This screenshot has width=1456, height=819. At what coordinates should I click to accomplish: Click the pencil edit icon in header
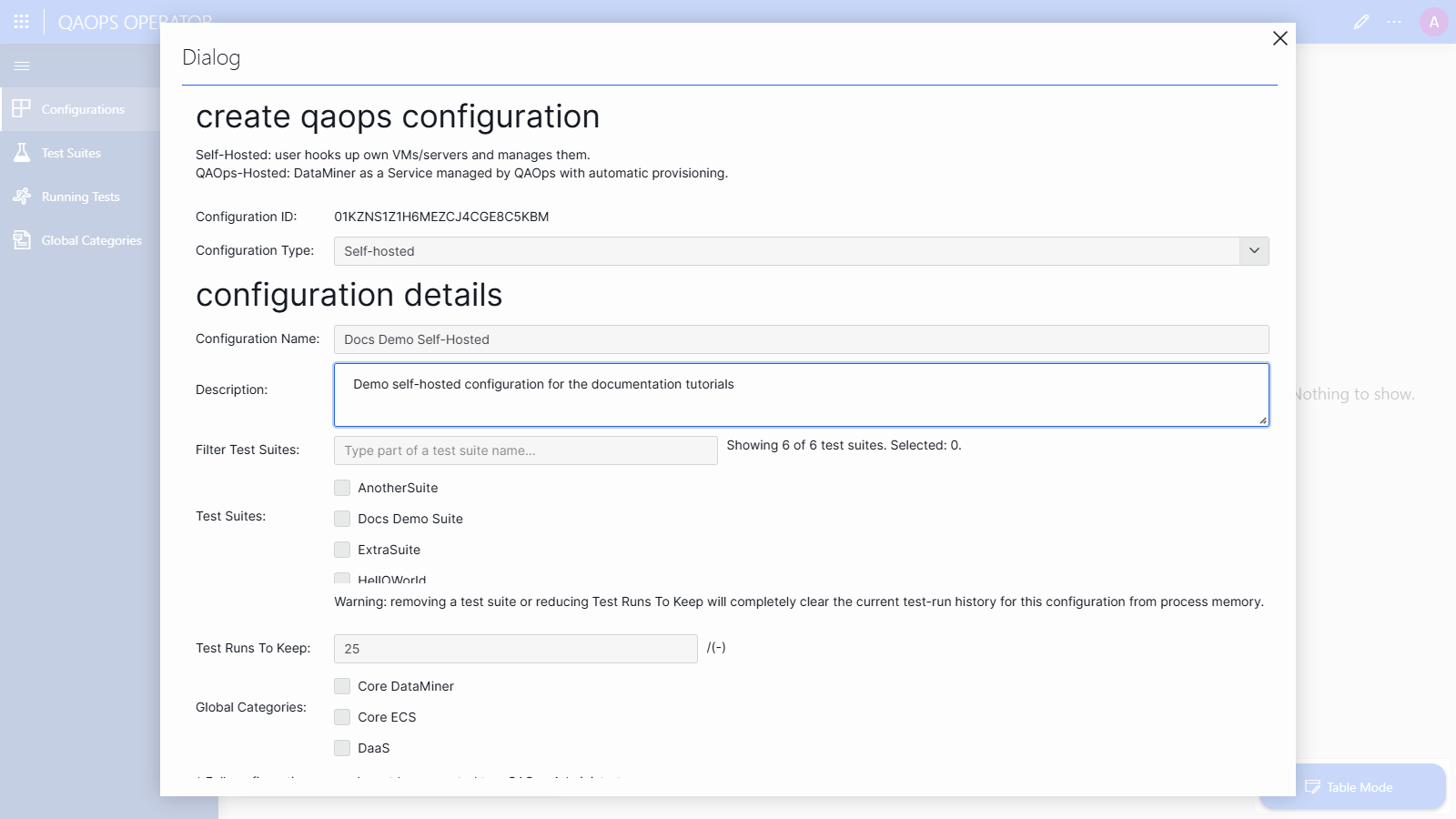1361,22
